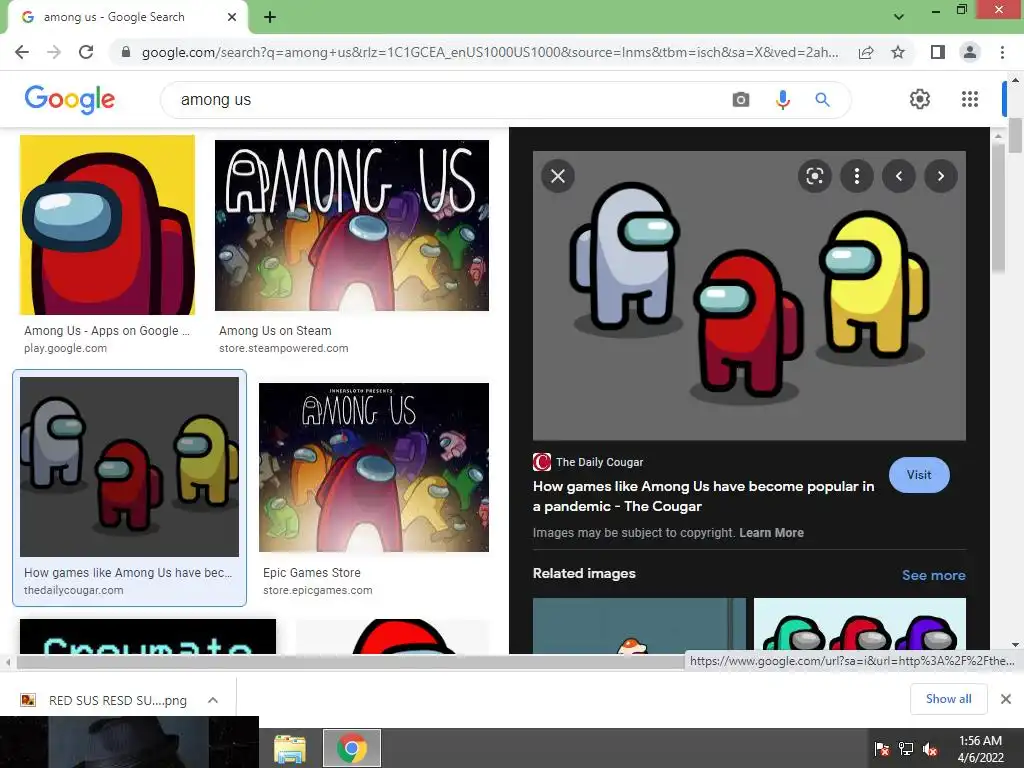The height and width of the screenshot is (768, 1024).
Task: Click Learn More copyright link
Action: click(x=771, y=533)
